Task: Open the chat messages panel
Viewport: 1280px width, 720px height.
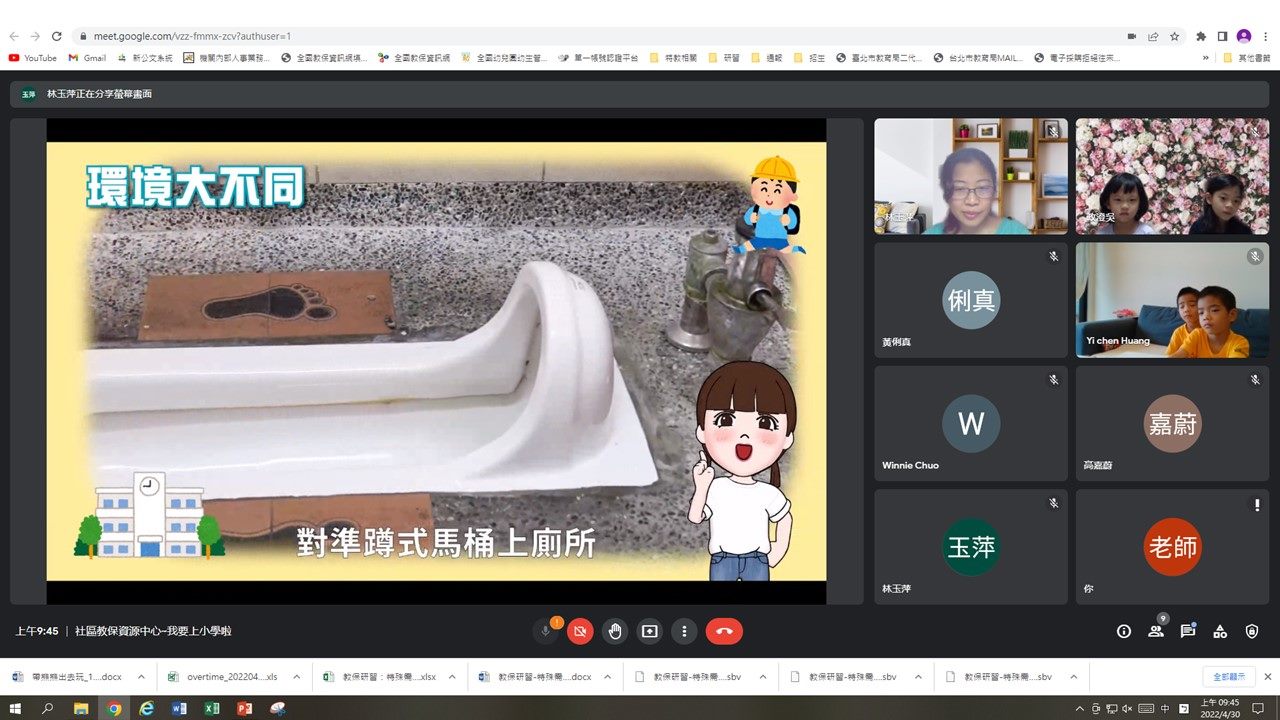Action: (1188, 631)
